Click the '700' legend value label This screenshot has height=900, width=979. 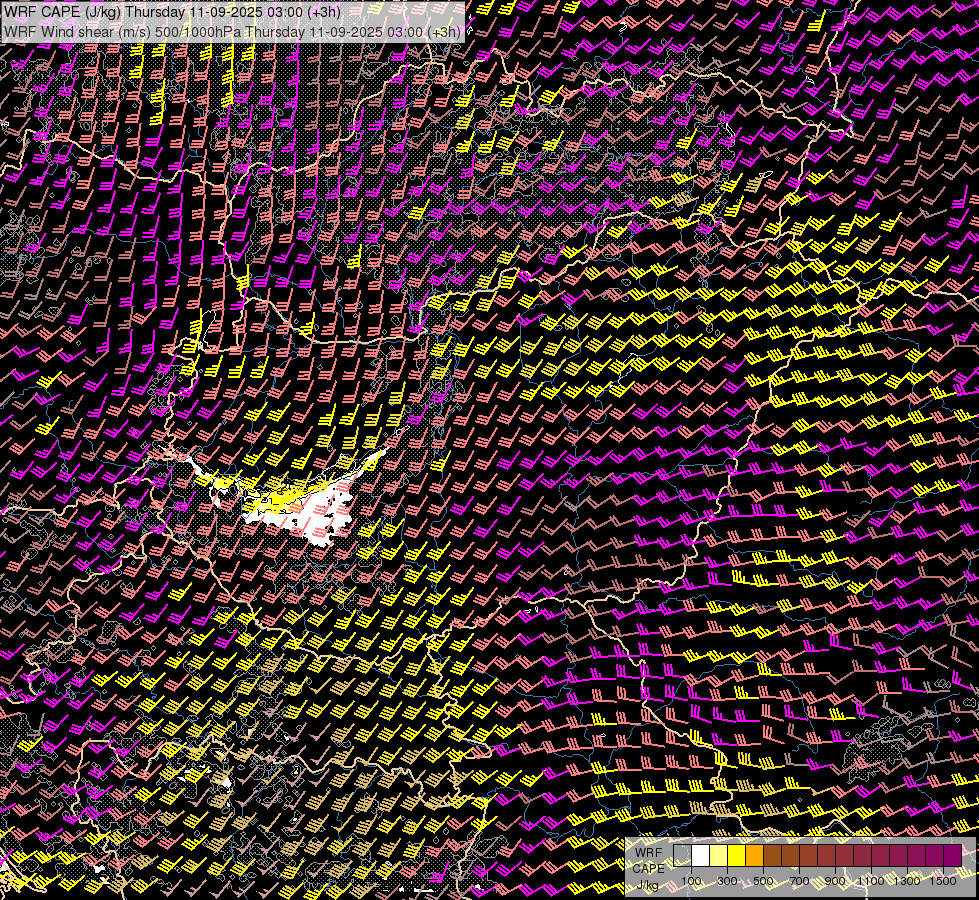click(x=799, y=881)
